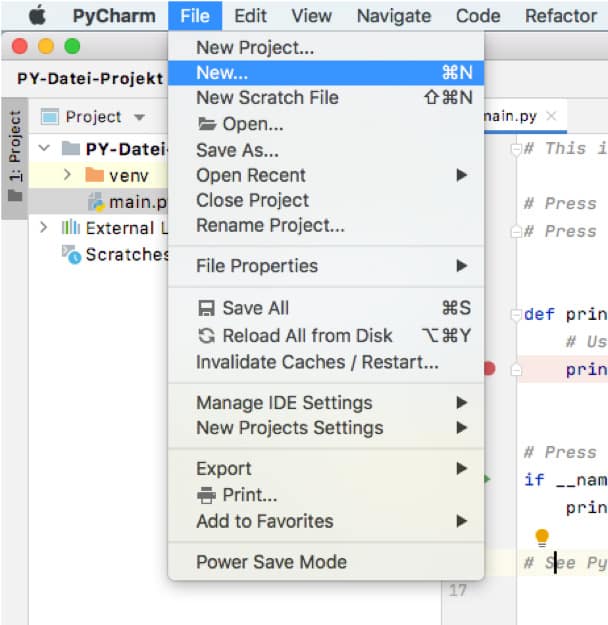Expand the File Properties submenu
Image resolution: width=608 pixels, height=625 pixels.
pos(326,266)
